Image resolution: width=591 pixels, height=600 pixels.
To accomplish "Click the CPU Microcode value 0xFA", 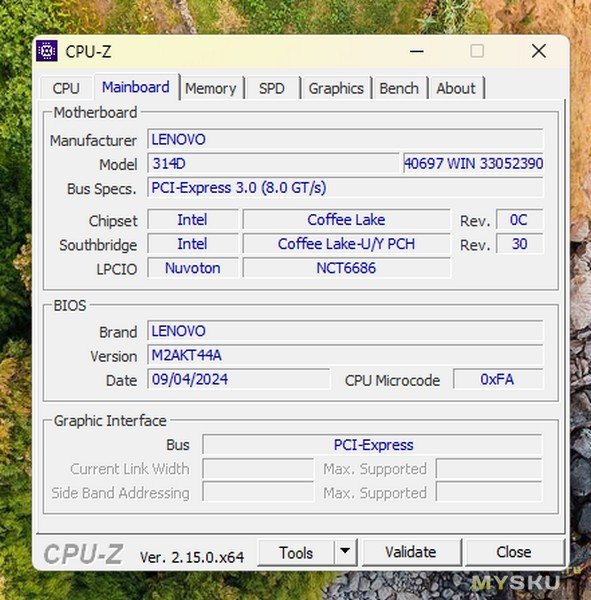I will pos(498,379).
